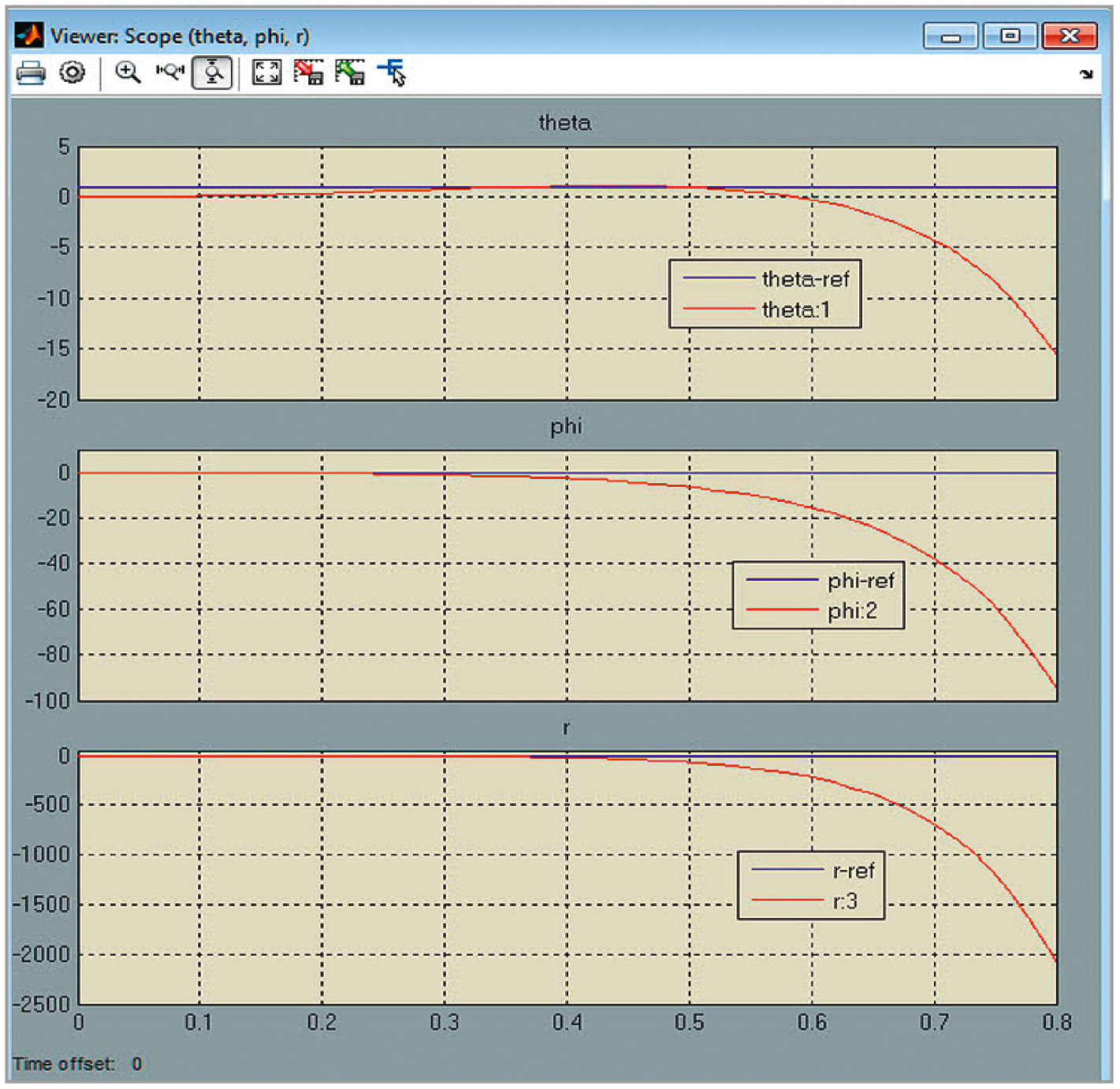Click the dock arrow at toolbar right
The height and width of the screenshot is (1089, 1120).
coord(1086,74)
